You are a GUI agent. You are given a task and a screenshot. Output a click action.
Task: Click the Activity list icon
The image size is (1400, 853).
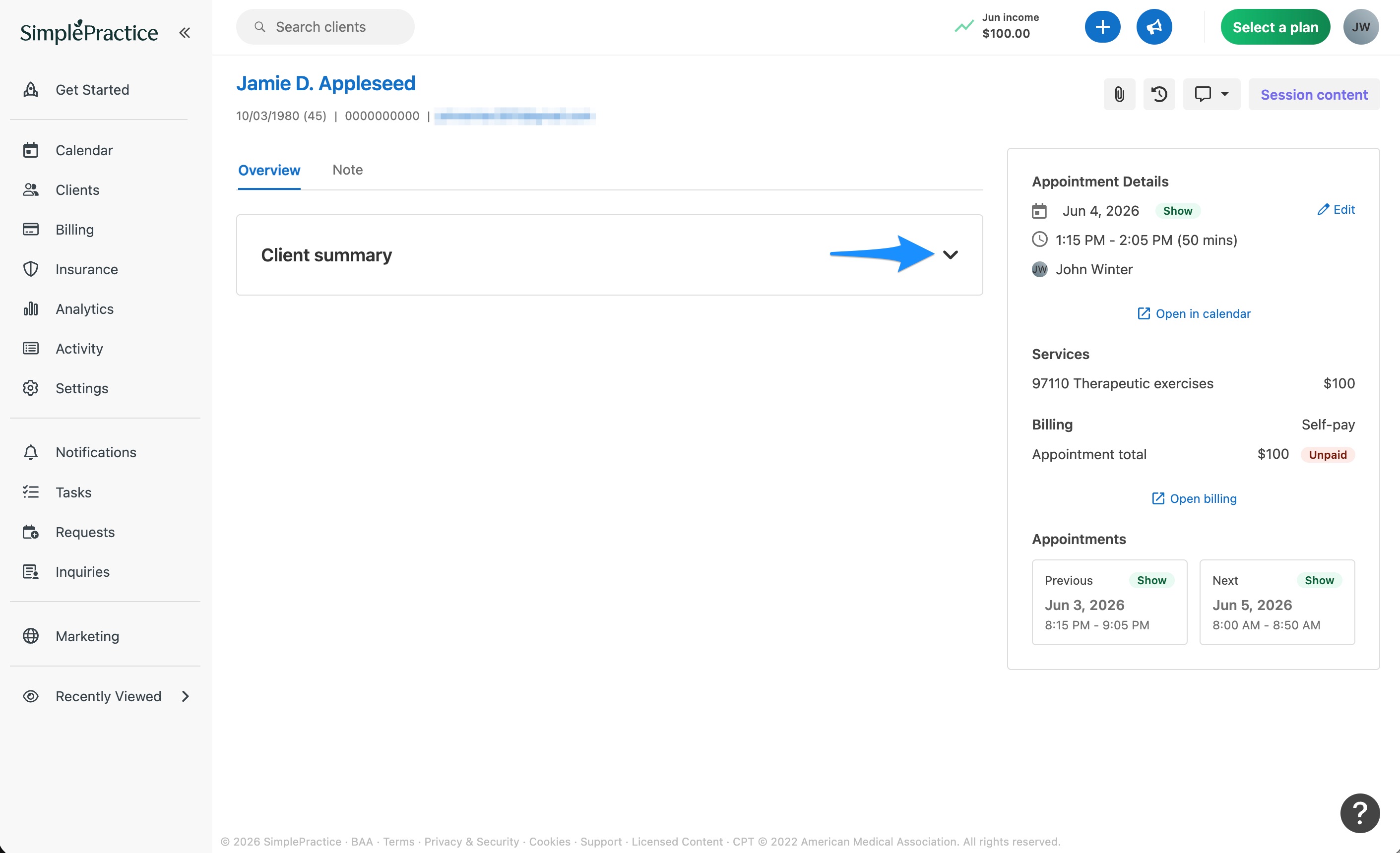pos(31,348)
